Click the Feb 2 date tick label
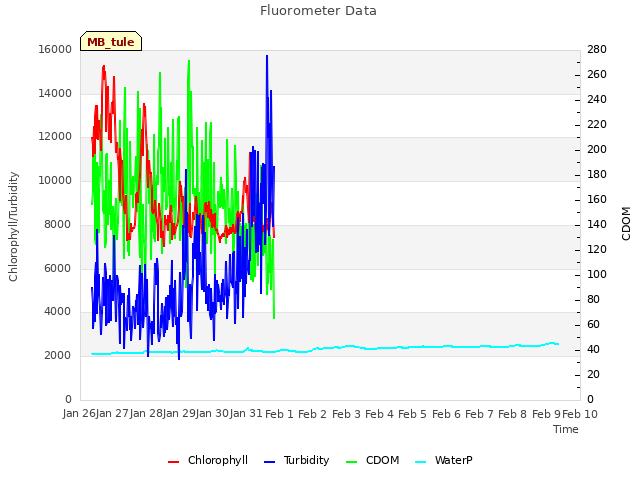Screen dimensions: 640x480 point(313,415)
